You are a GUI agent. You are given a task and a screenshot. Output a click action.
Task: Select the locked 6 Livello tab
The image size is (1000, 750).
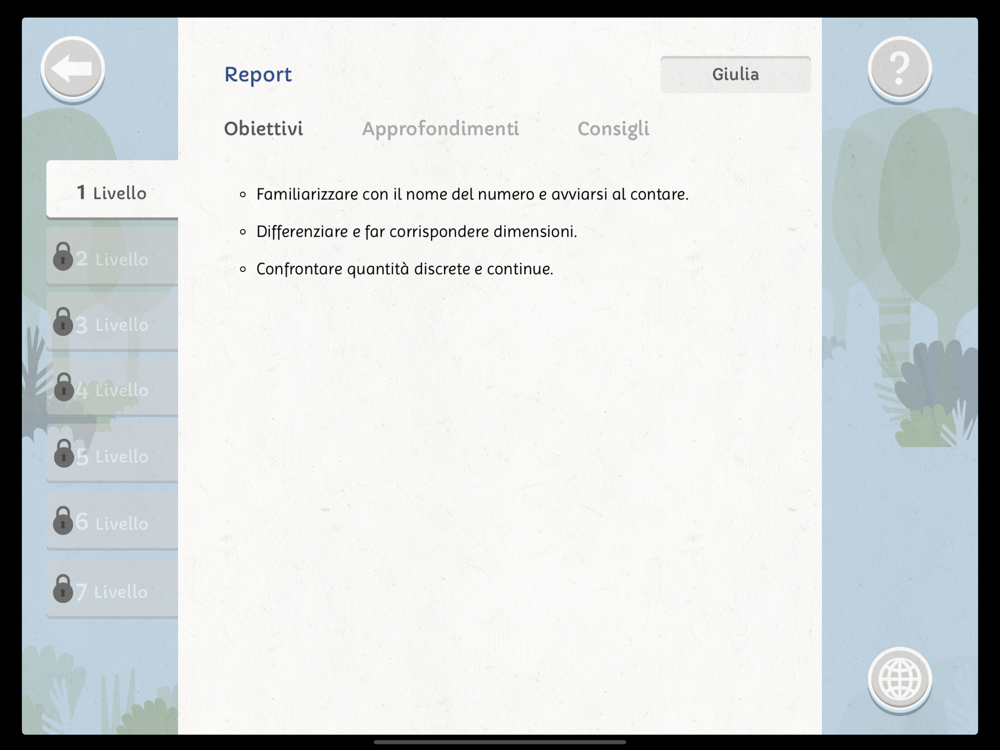(x=112, y=520)
